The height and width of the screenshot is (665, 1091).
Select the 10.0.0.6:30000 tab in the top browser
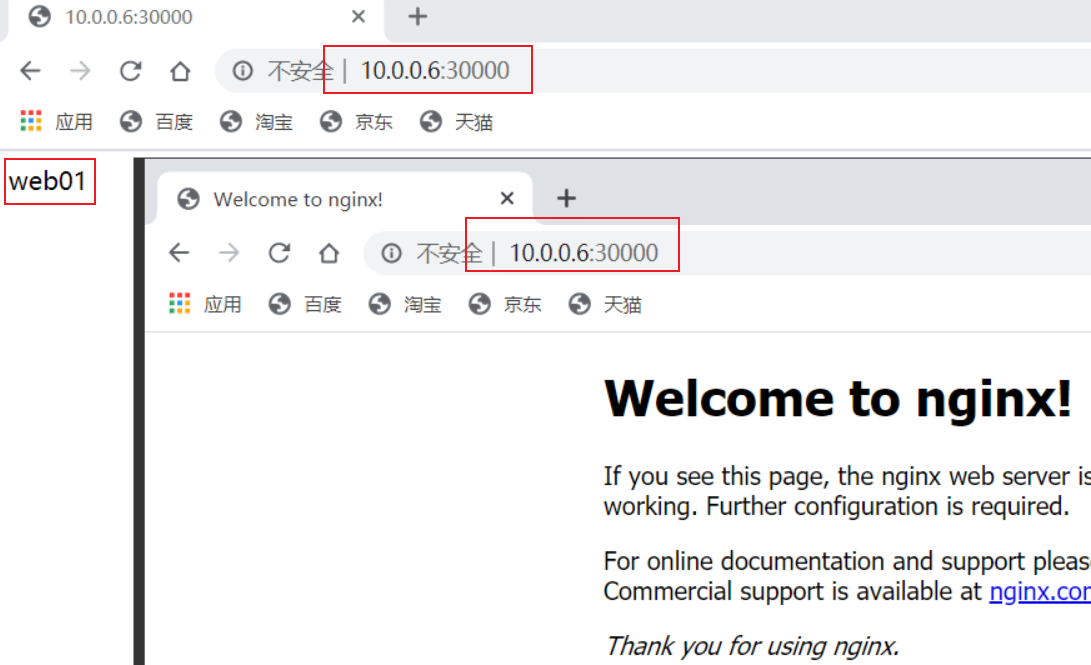coord(130,17)
